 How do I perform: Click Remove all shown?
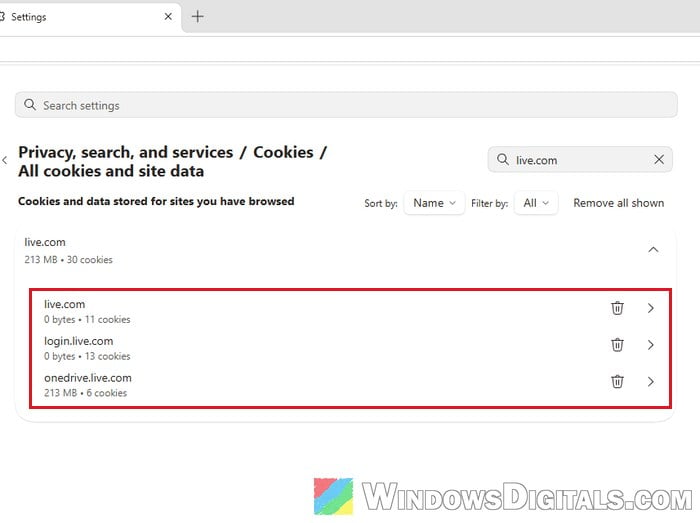pos(619,203)
